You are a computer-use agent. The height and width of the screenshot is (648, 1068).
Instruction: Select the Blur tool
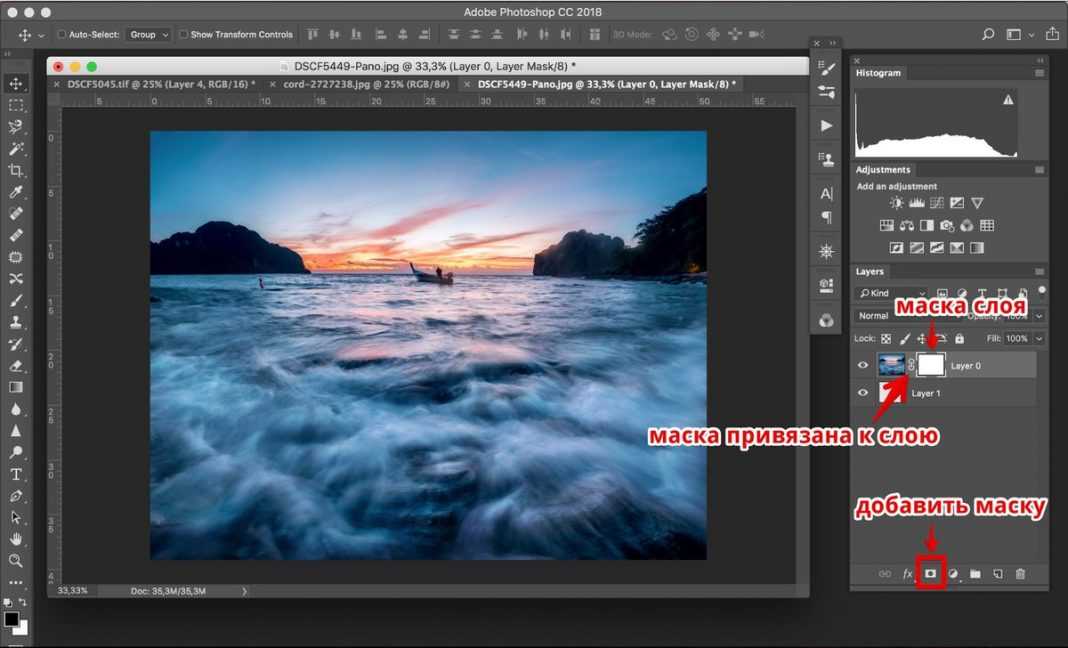16,410
